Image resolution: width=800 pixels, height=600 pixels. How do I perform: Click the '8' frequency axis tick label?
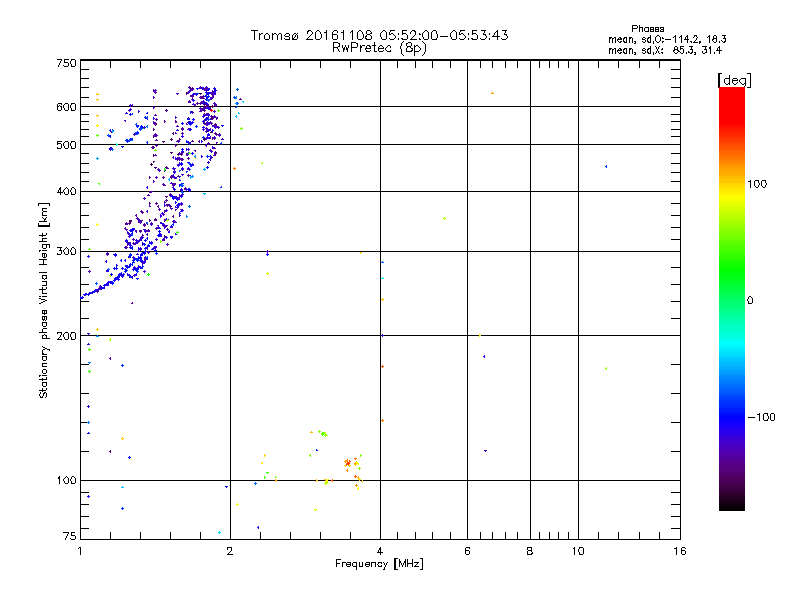point(530,551)
